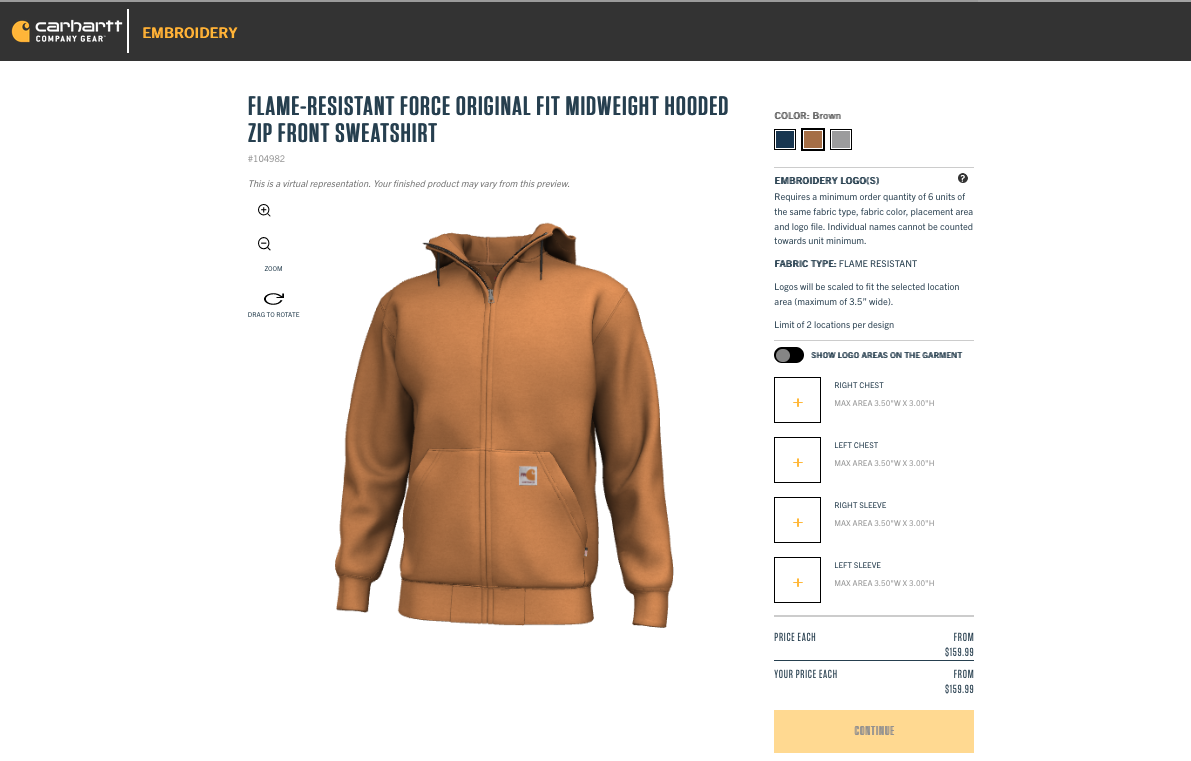This screenshot has height=761, width=1191.
Task: Click the sweatshirt 3D preview image
Action: 504,425
